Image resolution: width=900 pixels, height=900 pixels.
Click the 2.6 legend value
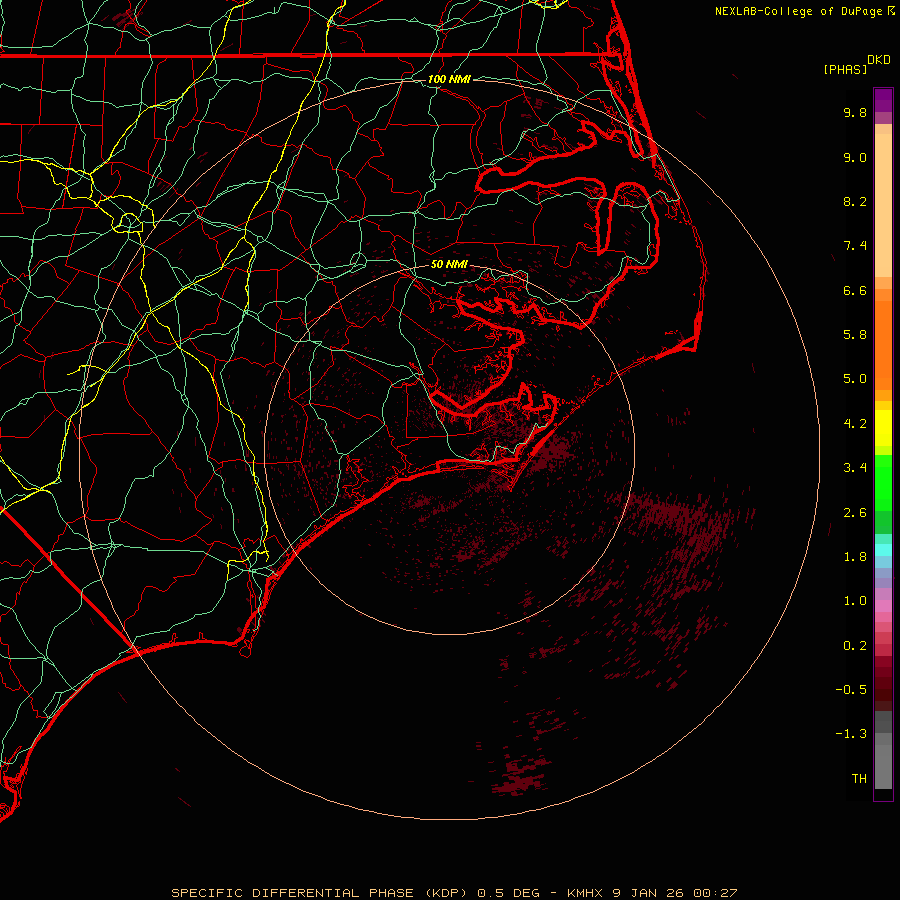(855, 513)
